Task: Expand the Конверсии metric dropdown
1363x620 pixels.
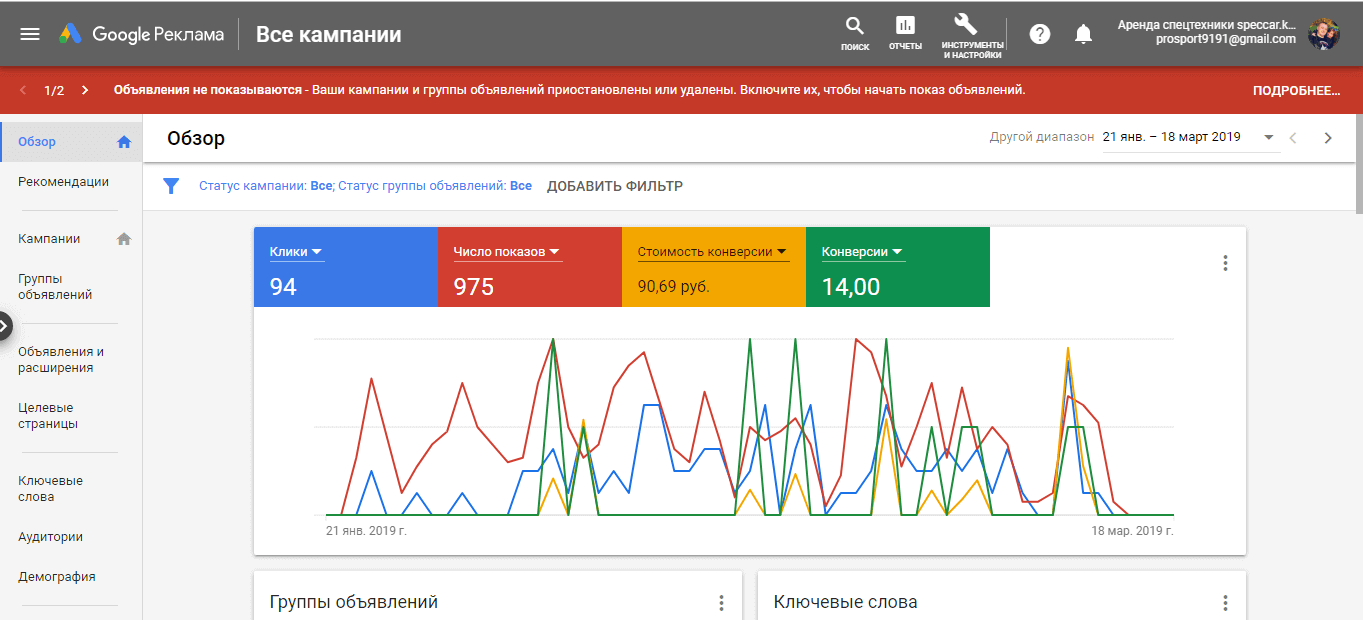Action: click(897, 252)
